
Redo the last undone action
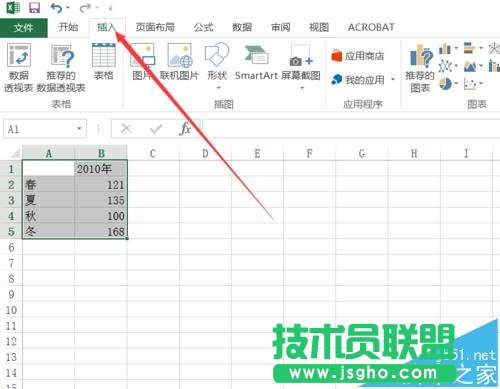point(85,7)
